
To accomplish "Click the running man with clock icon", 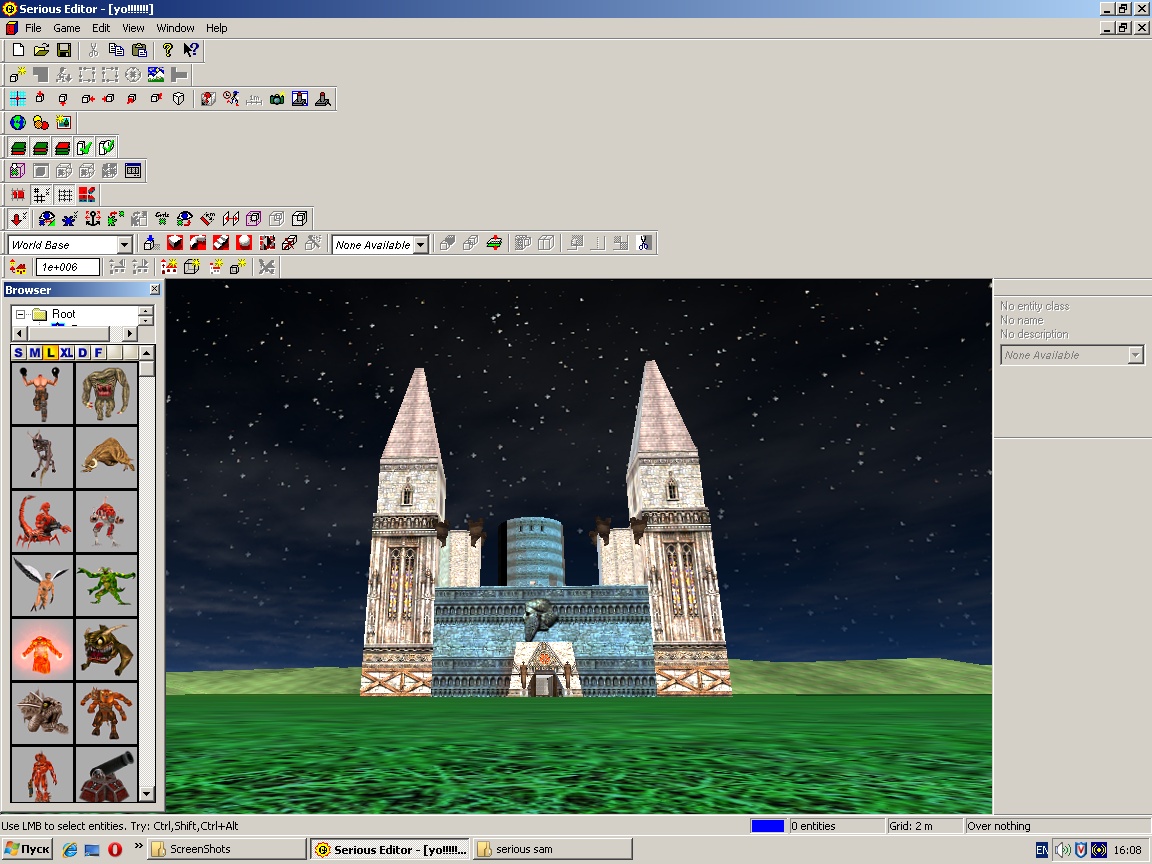I will (x=231, y=98).
